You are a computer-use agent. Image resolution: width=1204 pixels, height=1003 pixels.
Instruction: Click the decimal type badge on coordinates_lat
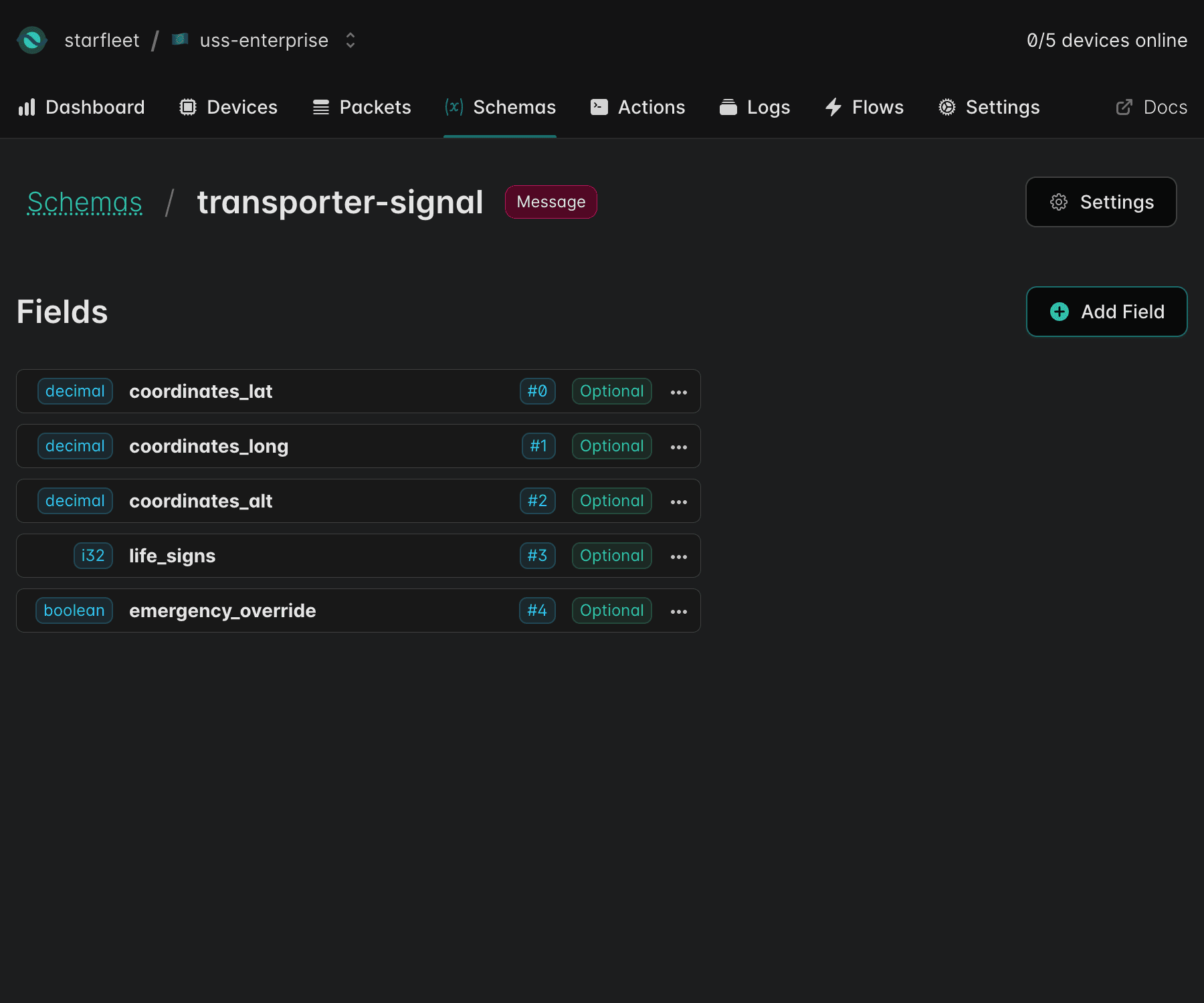(x=75, y=391)
